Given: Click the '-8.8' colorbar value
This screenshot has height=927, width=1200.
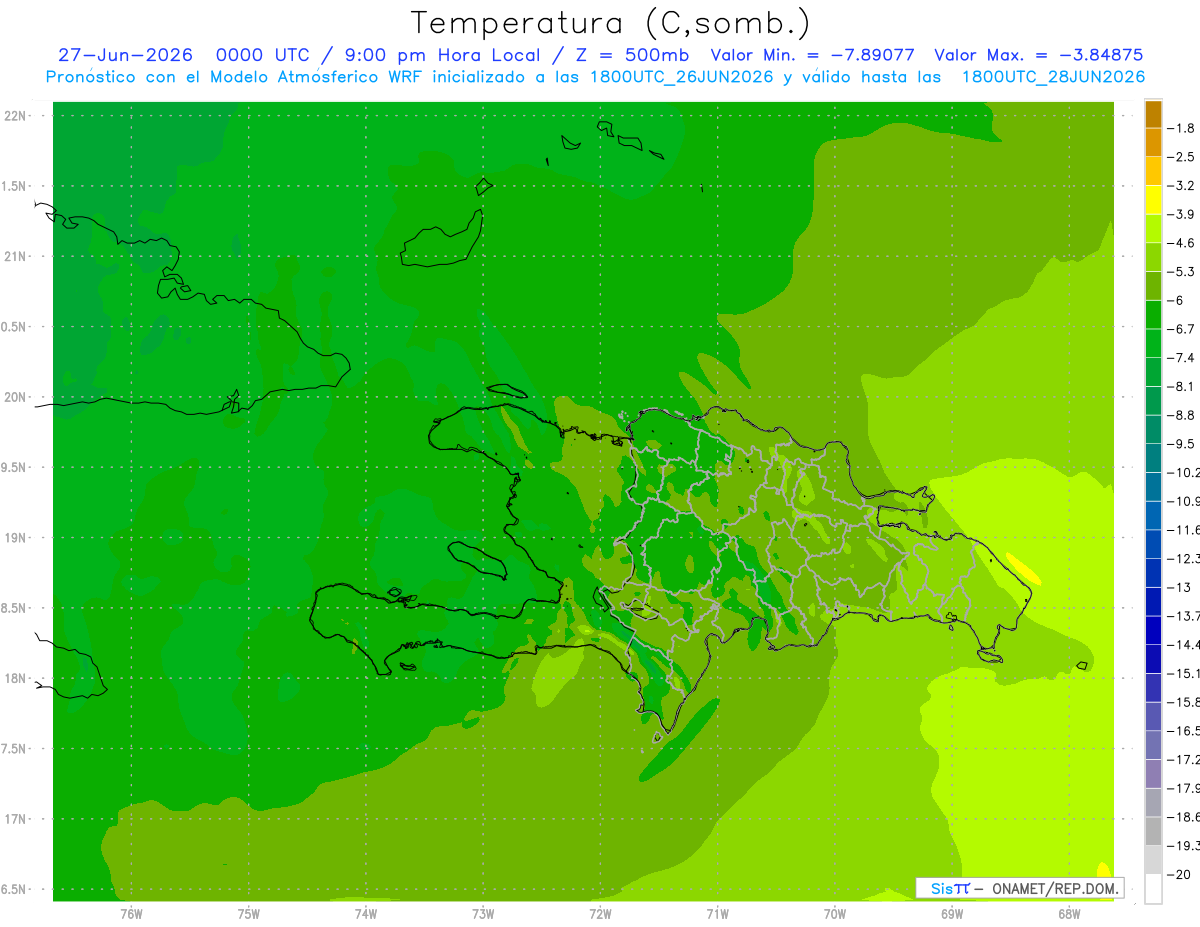Looking at the screenshot, I should point(1182,415).
